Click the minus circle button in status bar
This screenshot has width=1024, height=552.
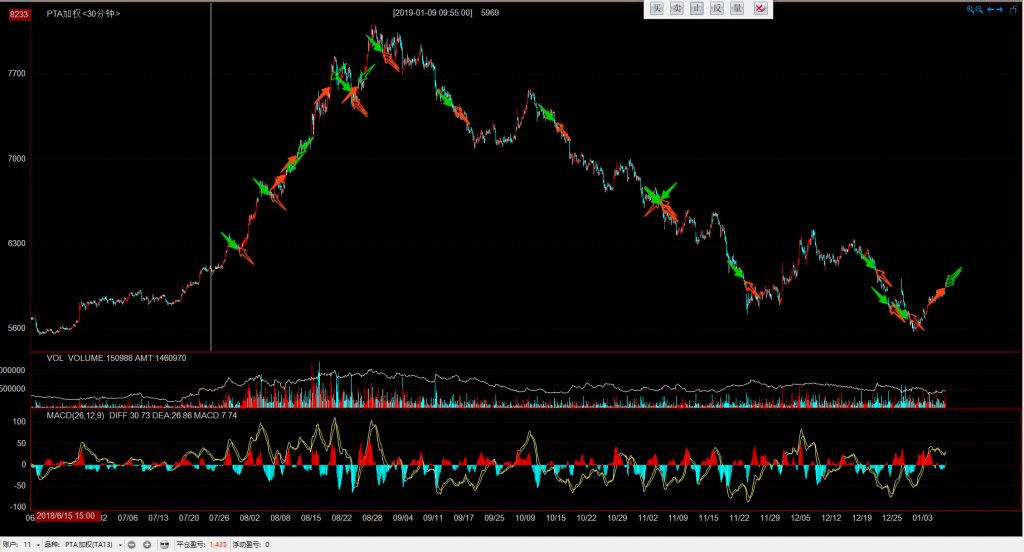click(x=132, y=545)
